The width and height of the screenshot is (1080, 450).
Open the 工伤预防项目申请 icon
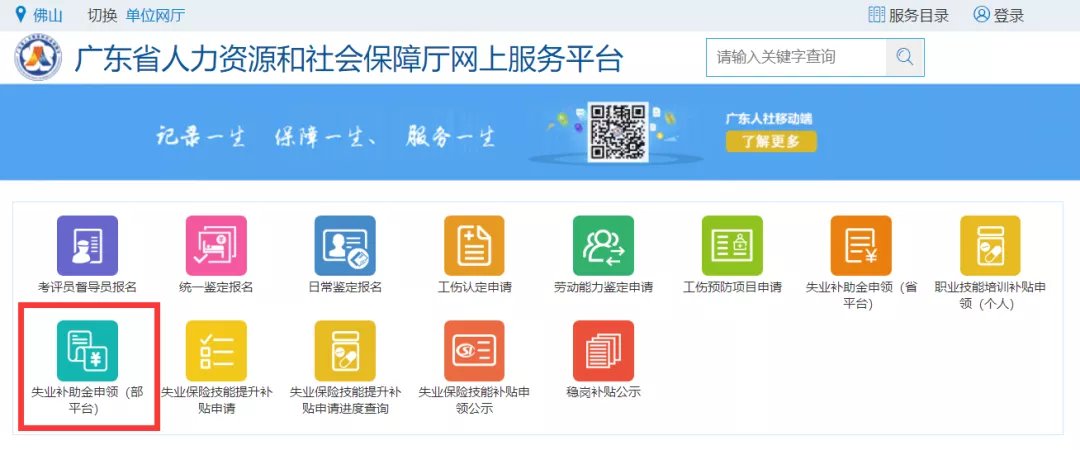(732, 245)
